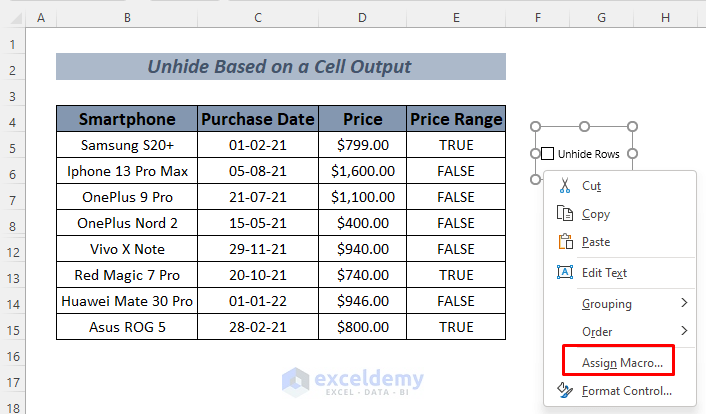The width and height of the screenshot is (706, 414).
Task: Select column A header
Action: (x=41, y=18)
